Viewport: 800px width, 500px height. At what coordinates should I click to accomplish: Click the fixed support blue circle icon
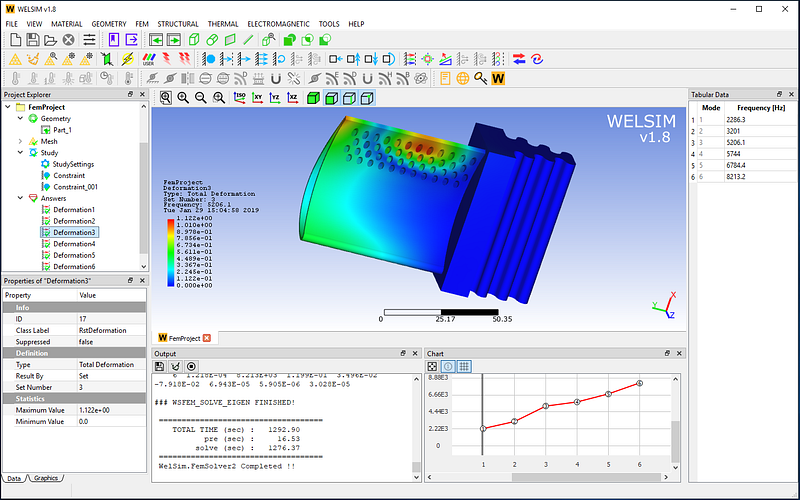209,59
